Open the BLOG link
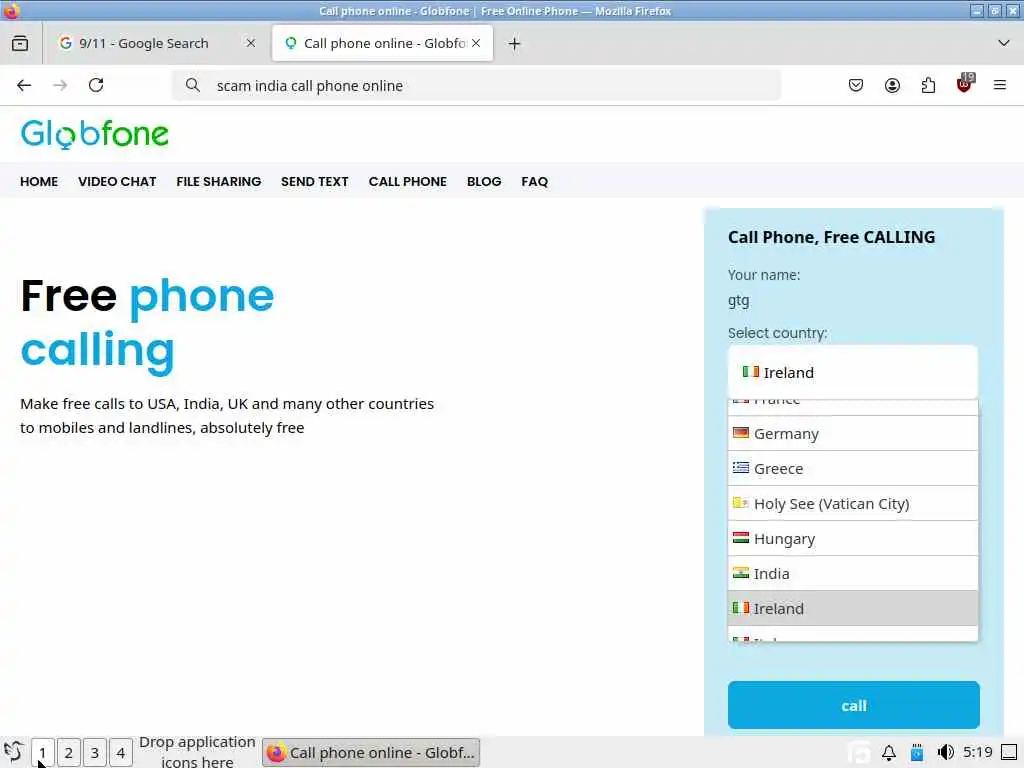 coord(484,182)
